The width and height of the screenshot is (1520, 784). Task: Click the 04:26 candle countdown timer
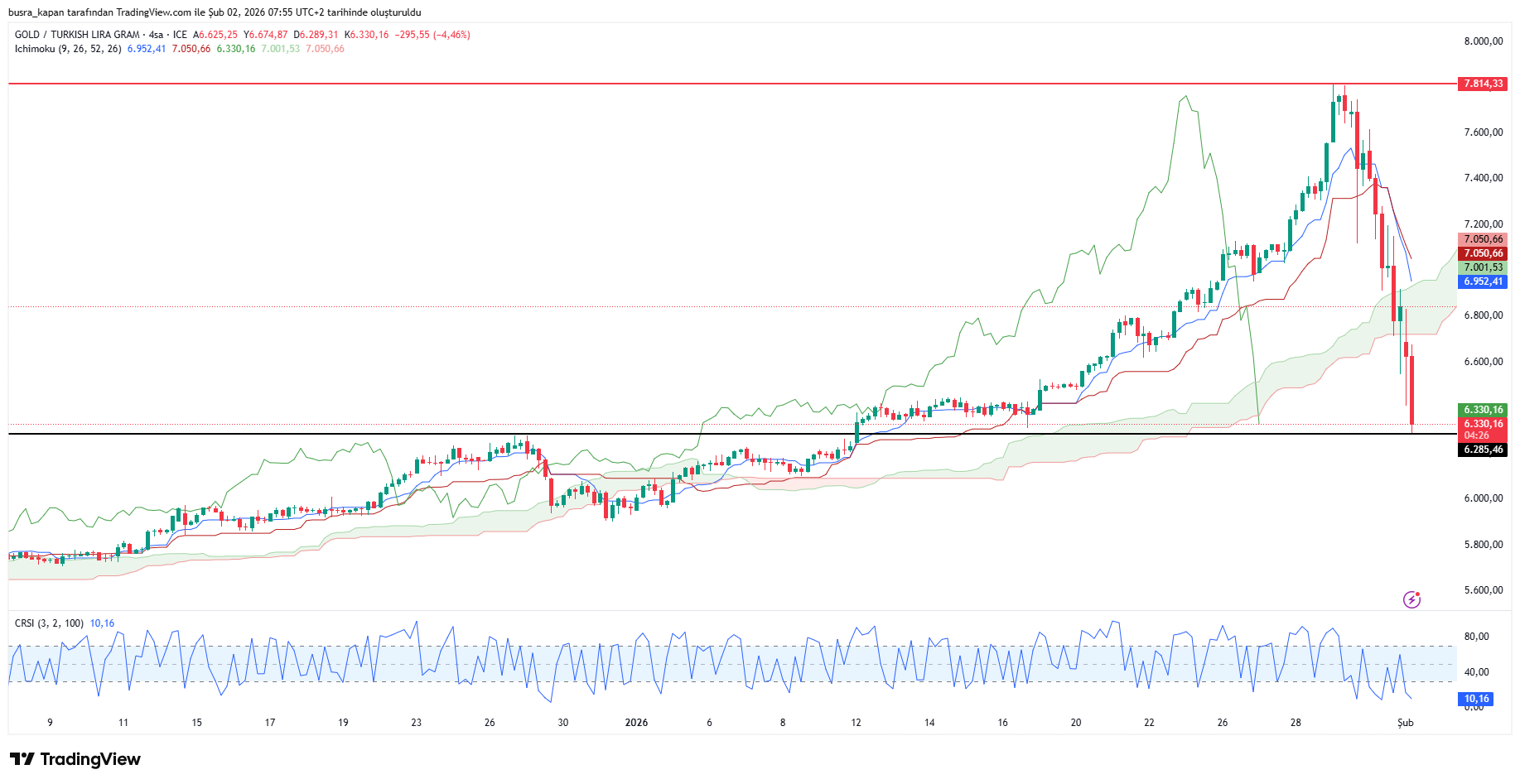pyautogui.click(x=1476, y=435)
